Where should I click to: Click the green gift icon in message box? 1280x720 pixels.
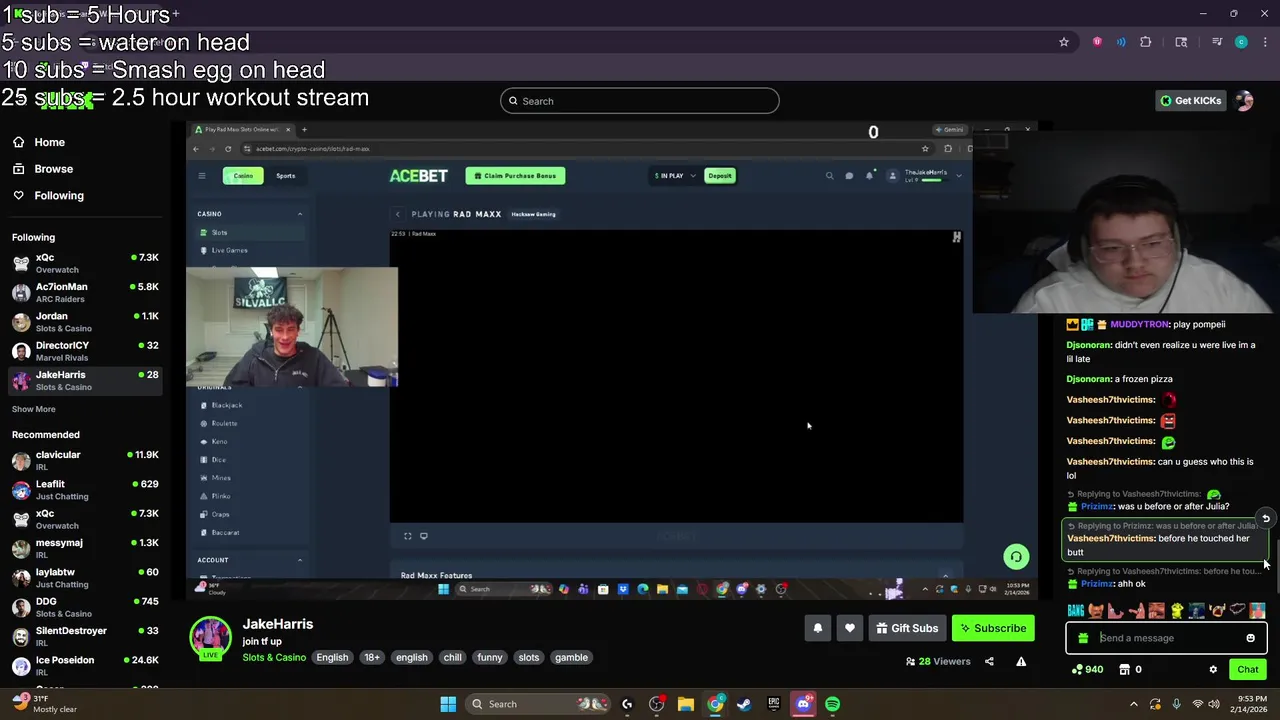1083,638
